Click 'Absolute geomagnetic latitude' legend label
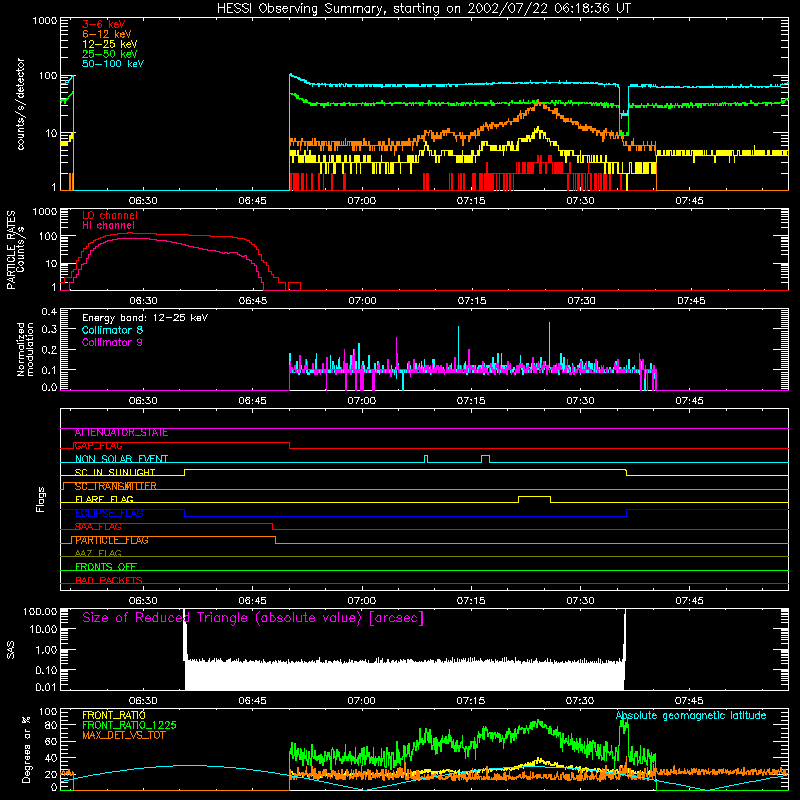 click(x=691, y=716)
